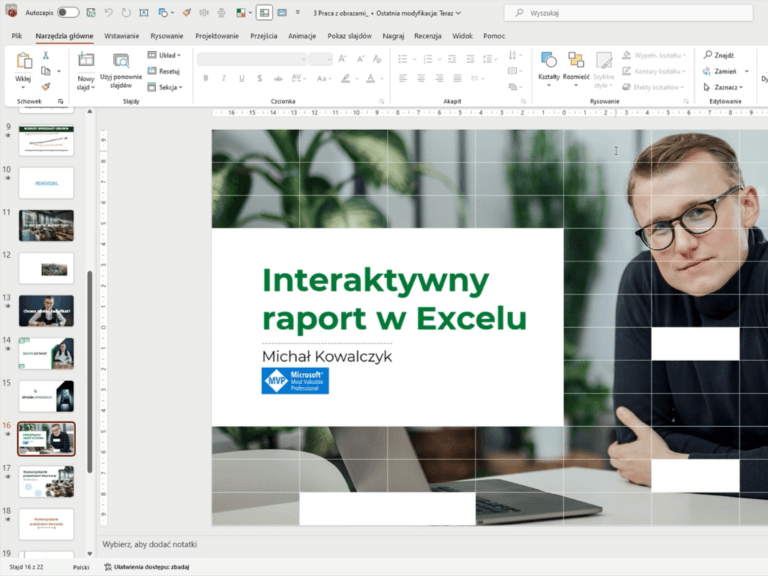Image resolution: width=768 pixels, height=576 pixels.
Task: Toggle Underline formatting
Action: click(x=241, y=78)
